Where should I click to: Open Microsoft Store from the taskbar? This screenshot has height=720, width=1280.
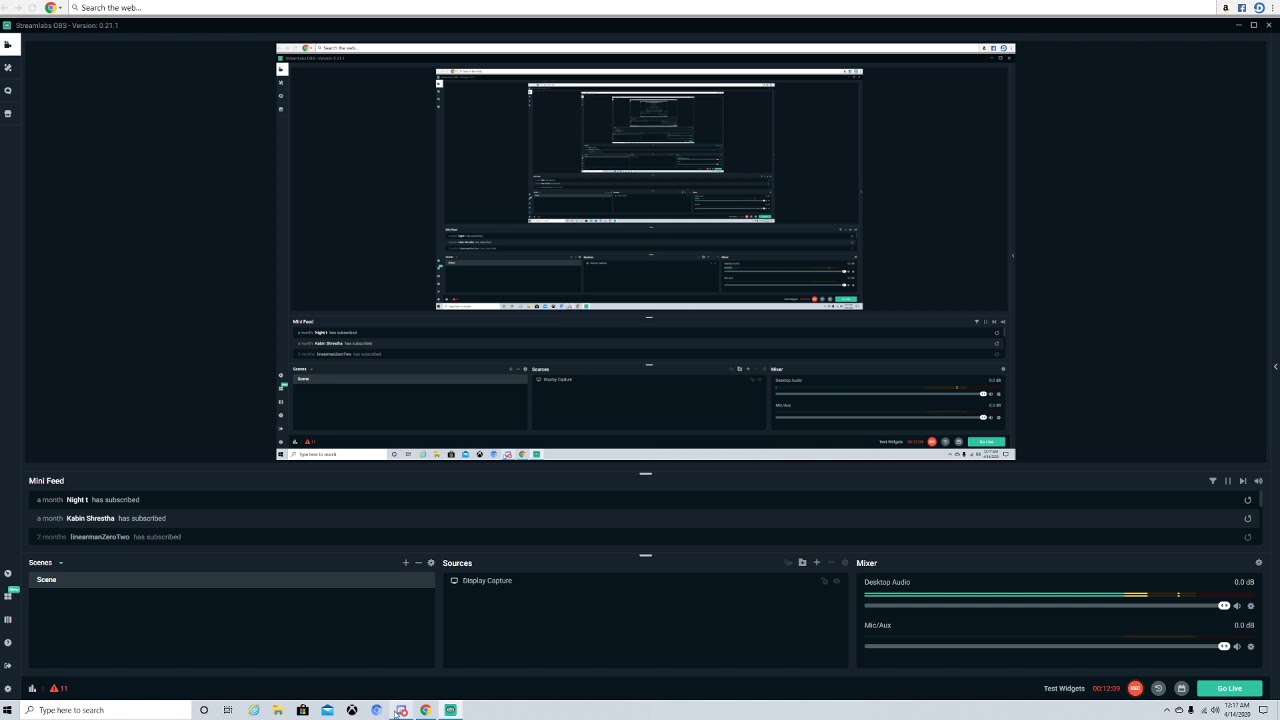point(303,710)
